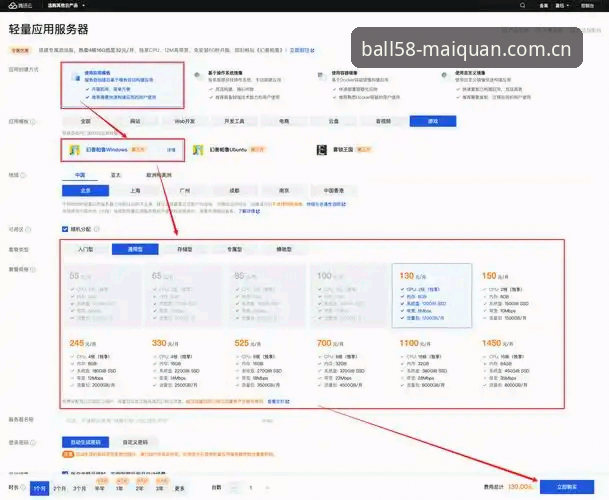Select the 通用型 package type tab
Viewport: 609px width, 500px height.
coord(135,249)
